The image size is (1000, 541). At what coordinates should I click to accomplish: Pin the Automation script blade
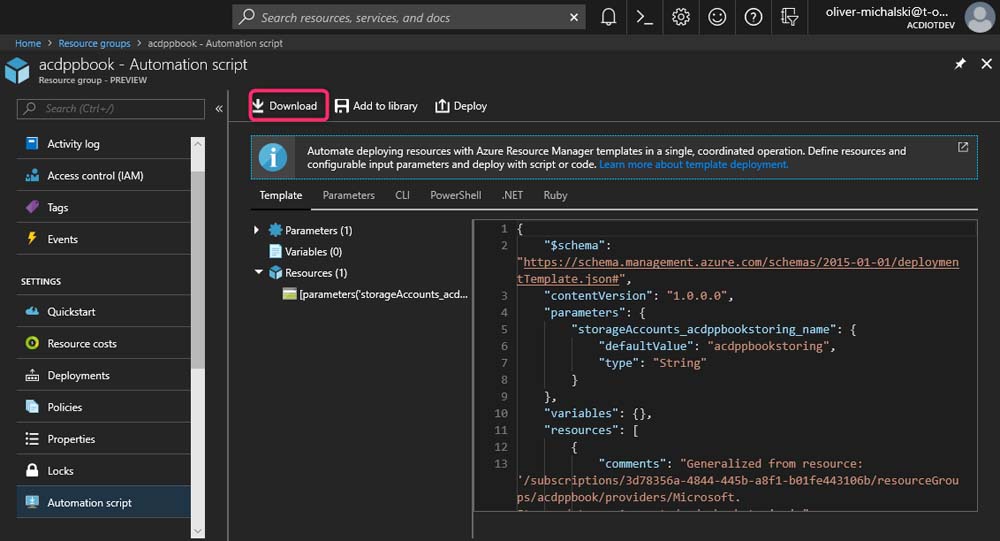tap(960, 64)
